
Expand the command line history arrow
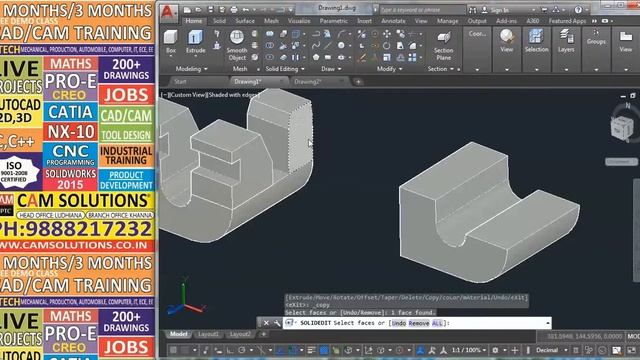pos(548,323)
